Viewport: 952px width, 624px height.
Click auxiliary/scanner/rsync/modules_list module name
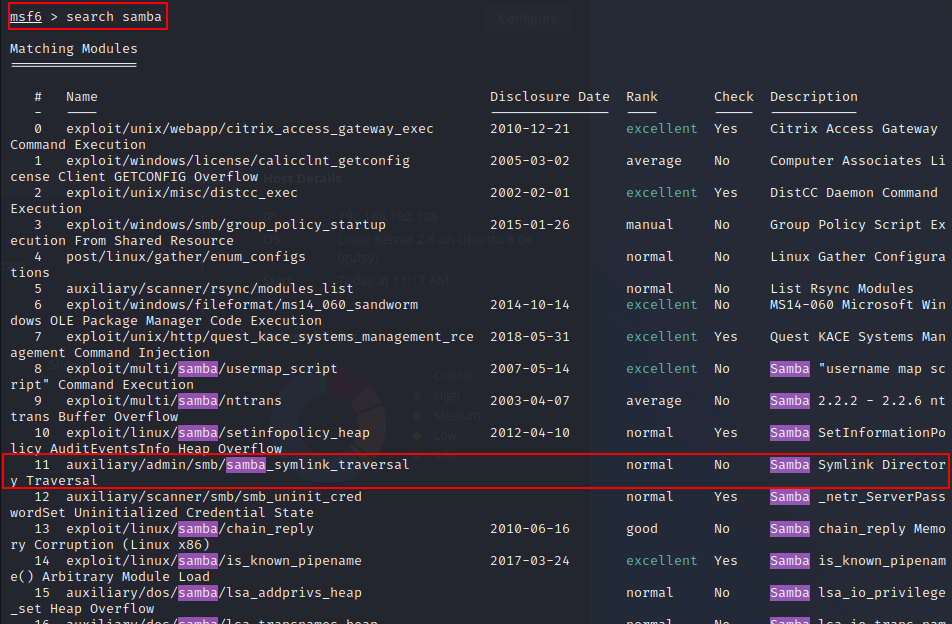(x=209, y=288)
